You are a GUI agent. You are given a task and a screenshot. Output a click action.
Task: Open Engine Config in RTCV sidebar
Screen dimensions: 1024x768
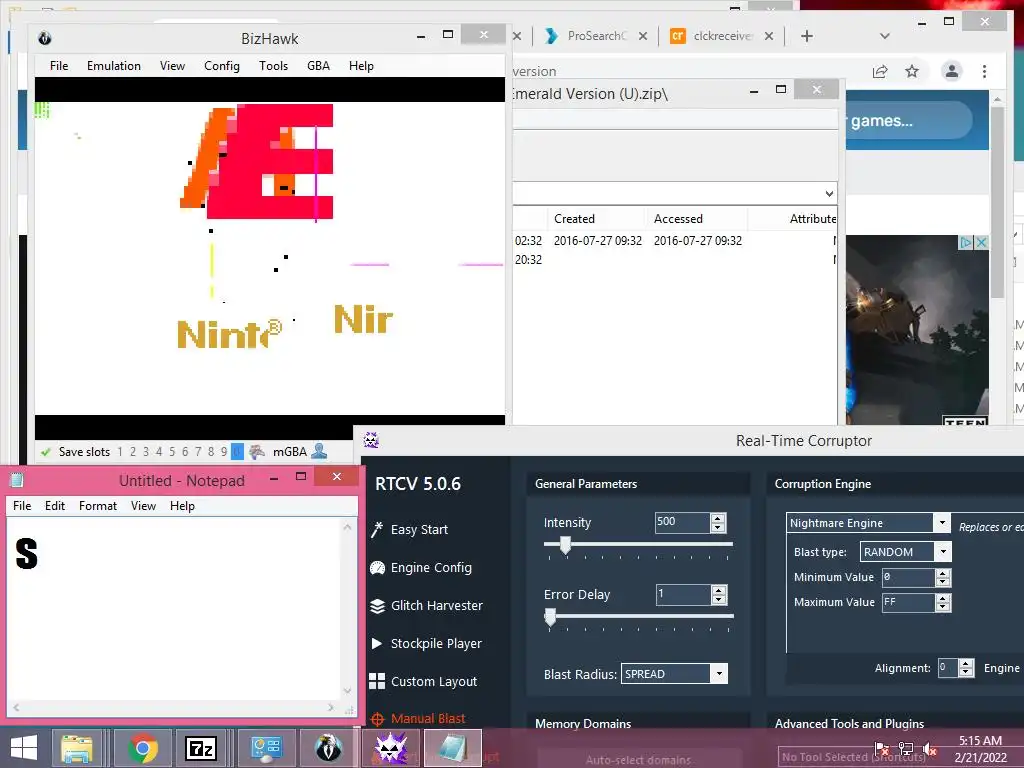[x=421, y=568]
